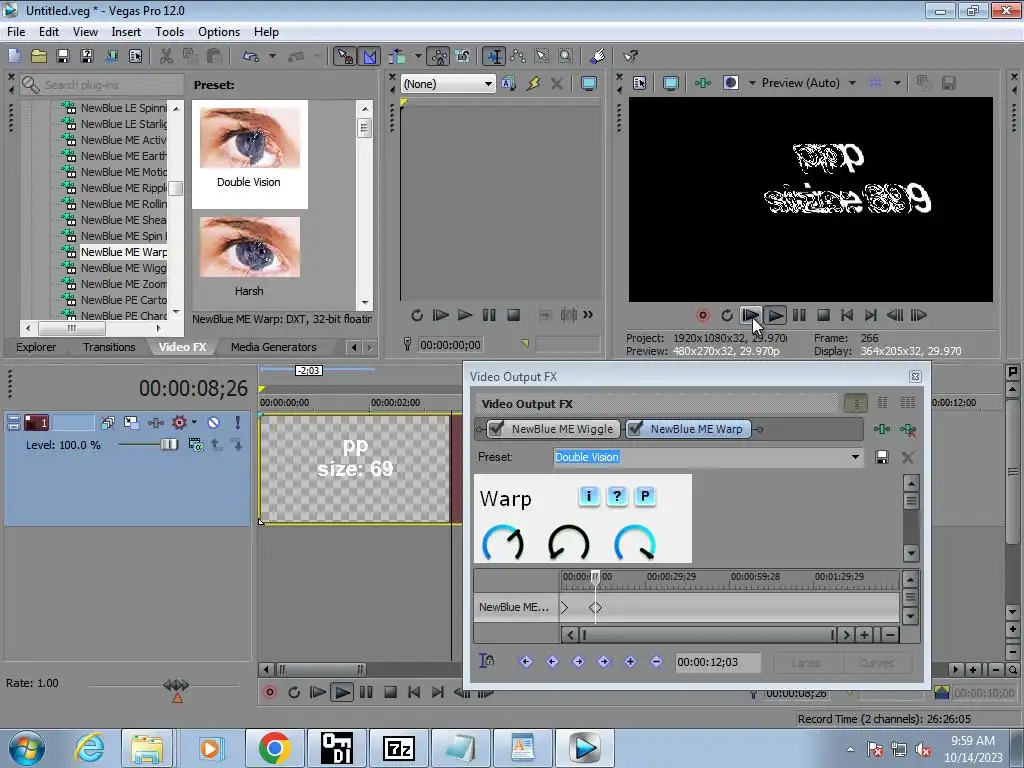Click the Save project floppy icon
The width and height of the screenshot is (1024, 768).
click(x=63, y=57)
